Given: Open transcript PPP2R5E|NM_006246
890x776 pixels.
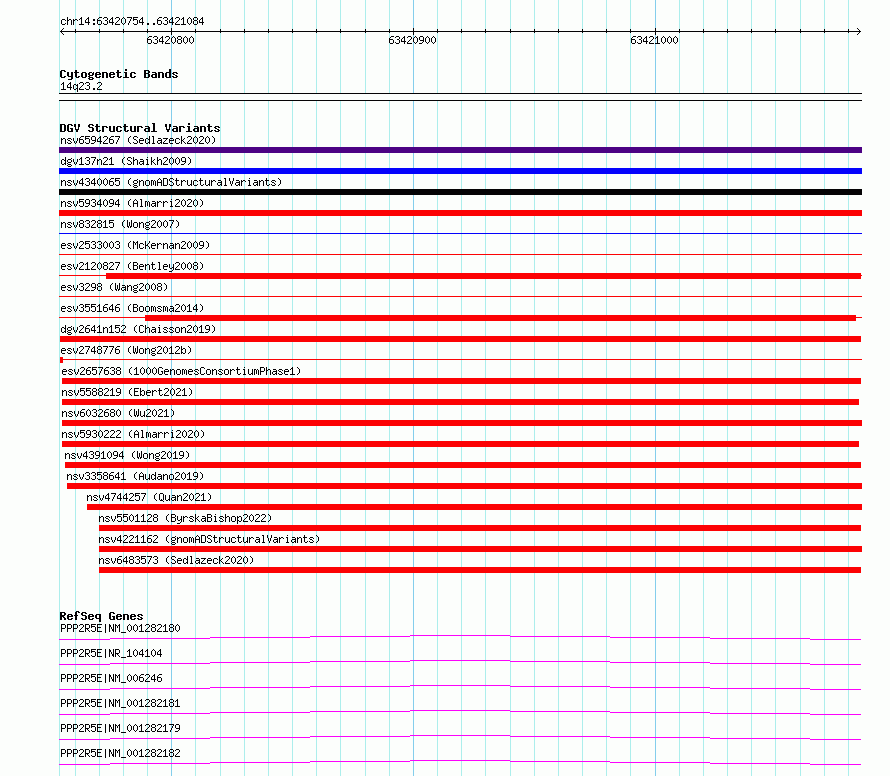Looking at the screenshot, I should pyautogui.click(x=111, y=678).
